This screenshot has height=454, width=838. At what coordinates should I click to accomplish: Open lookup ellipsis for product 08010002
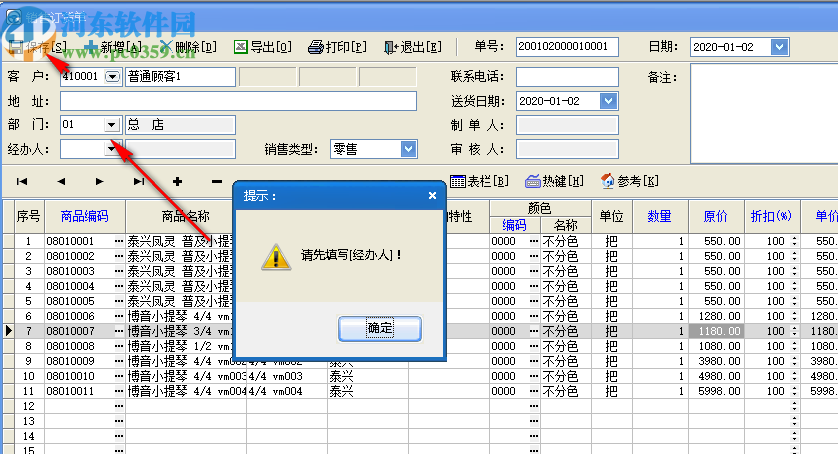(x=119, y=256)
